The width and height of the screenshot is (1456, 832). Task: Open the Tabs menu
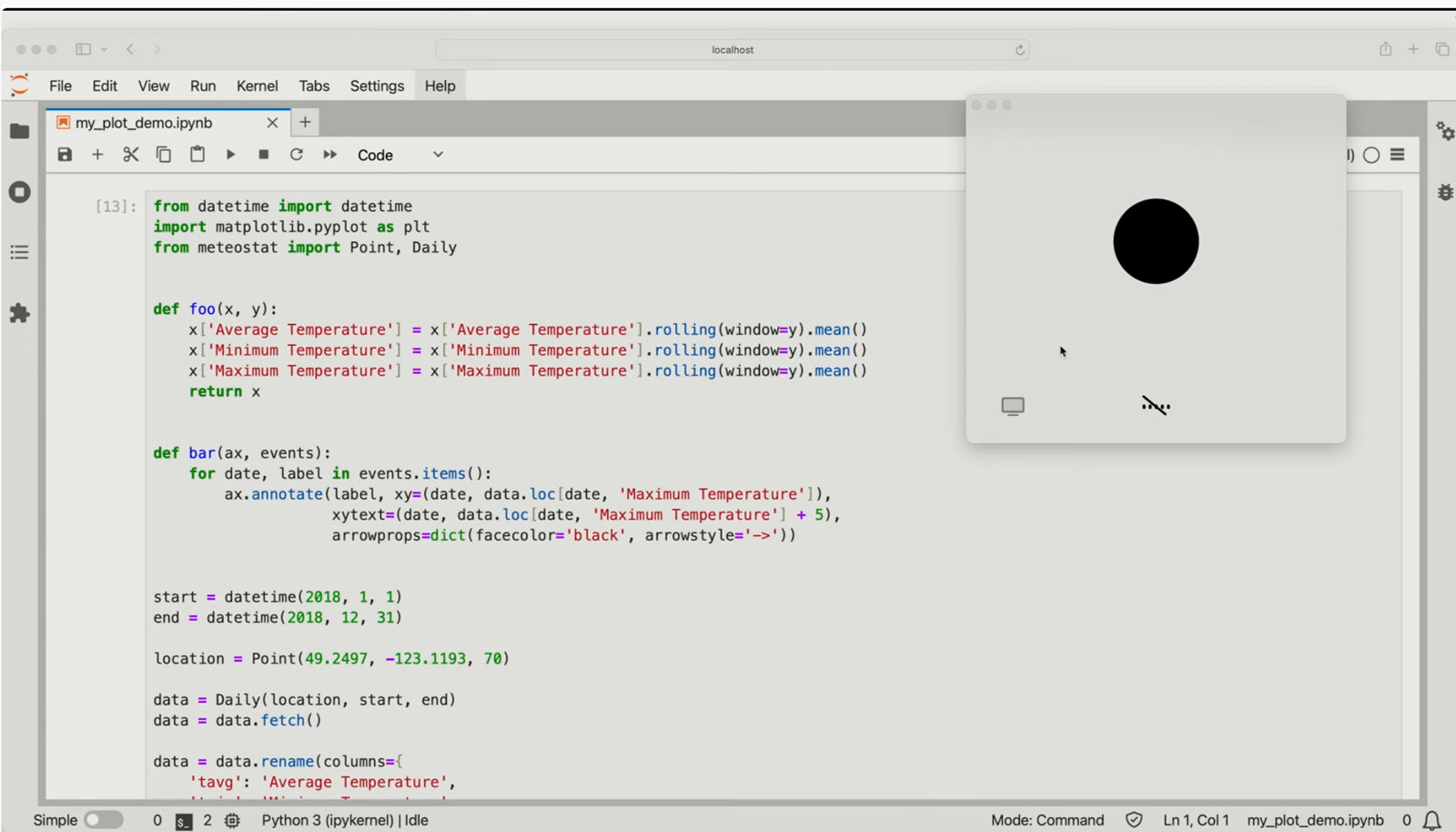(x=314, y=86)
